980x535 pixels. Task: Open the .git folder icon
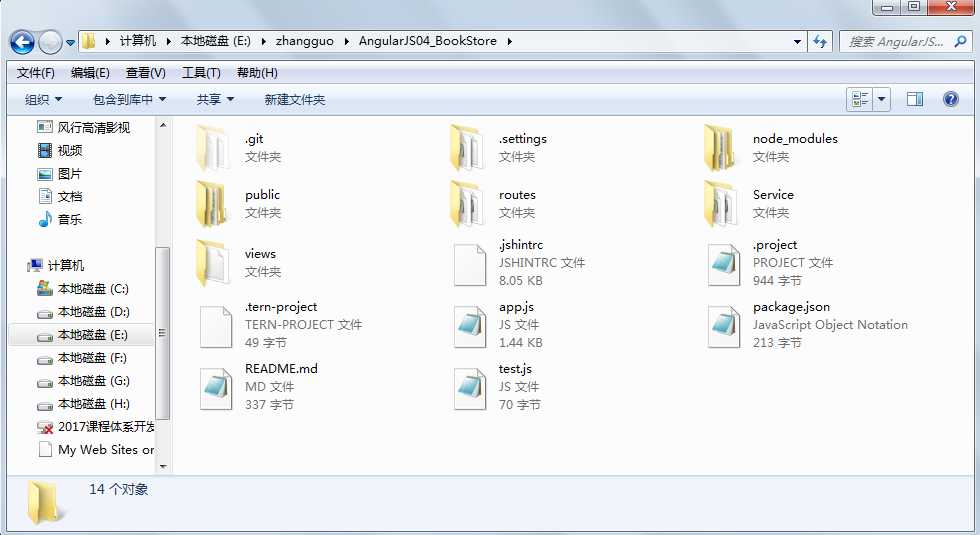[212, 148]
